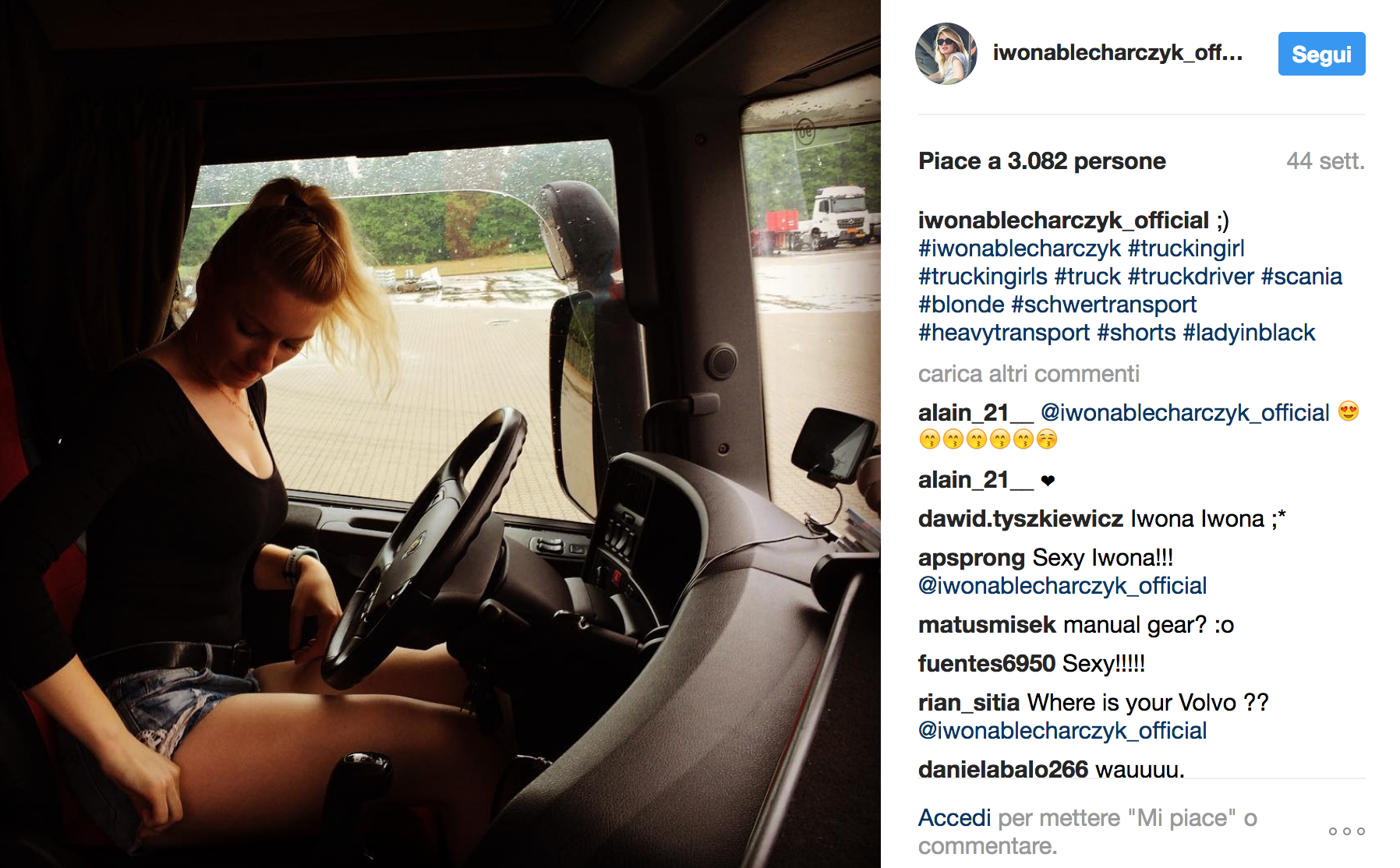Click the truck cab post photo
Image resolution: width=1400 pixels, height=868 pixels.
point(440,434)
